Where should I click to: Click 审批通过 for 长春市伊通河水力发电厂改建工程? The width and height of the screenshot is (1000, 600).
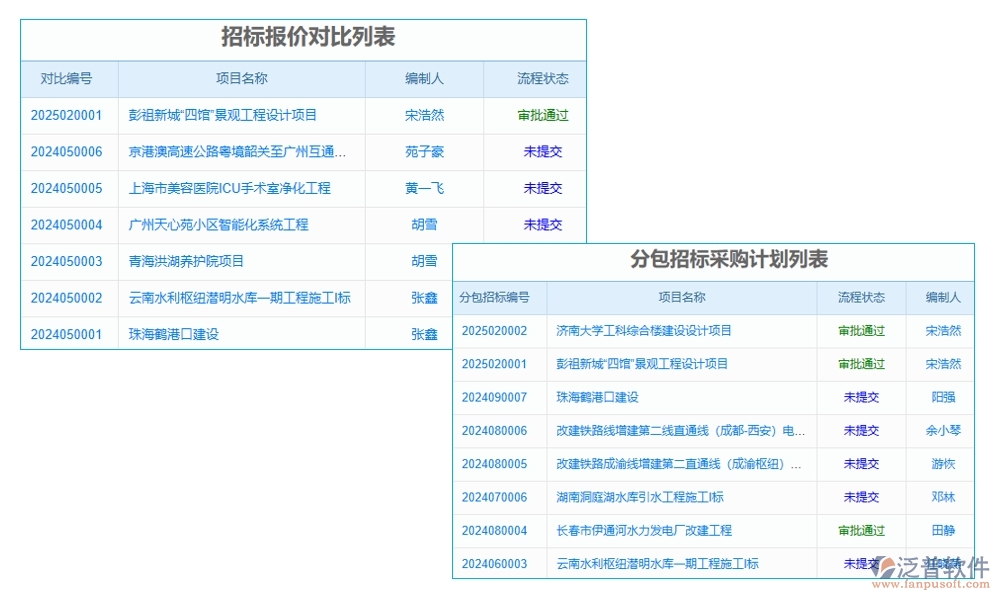click(862, 530)
